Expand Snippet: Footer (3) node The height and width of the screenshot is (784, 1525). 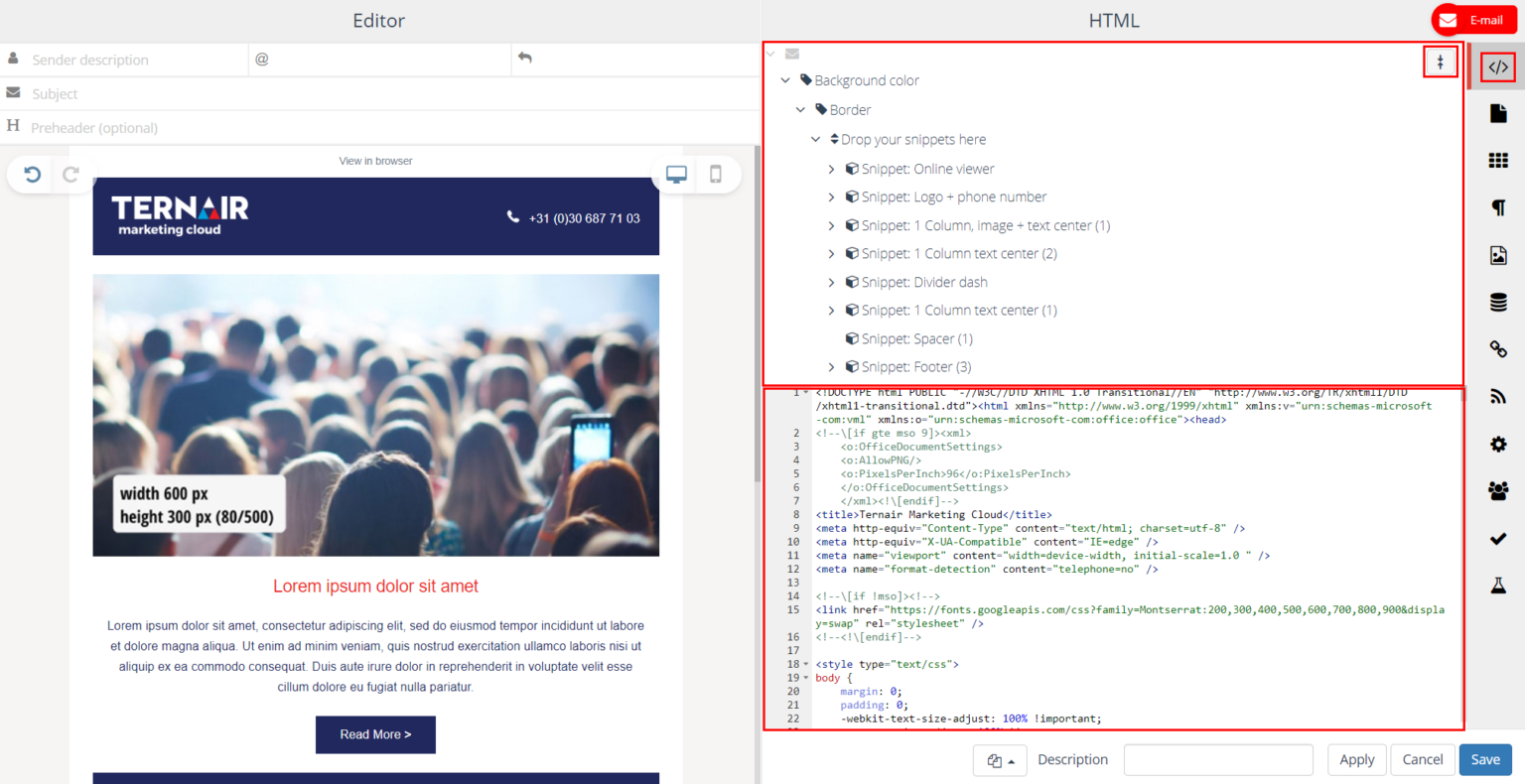coord(831,367)
